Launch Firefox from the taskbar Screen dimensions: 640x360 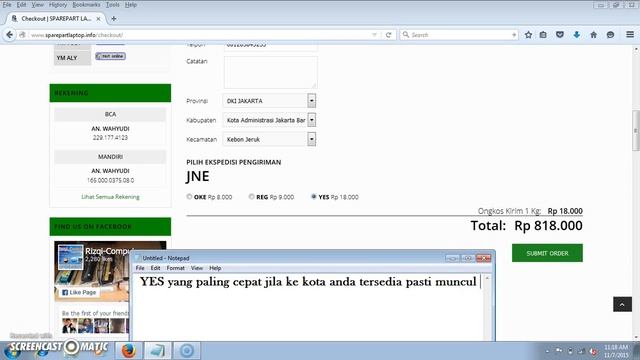point(128,351)
